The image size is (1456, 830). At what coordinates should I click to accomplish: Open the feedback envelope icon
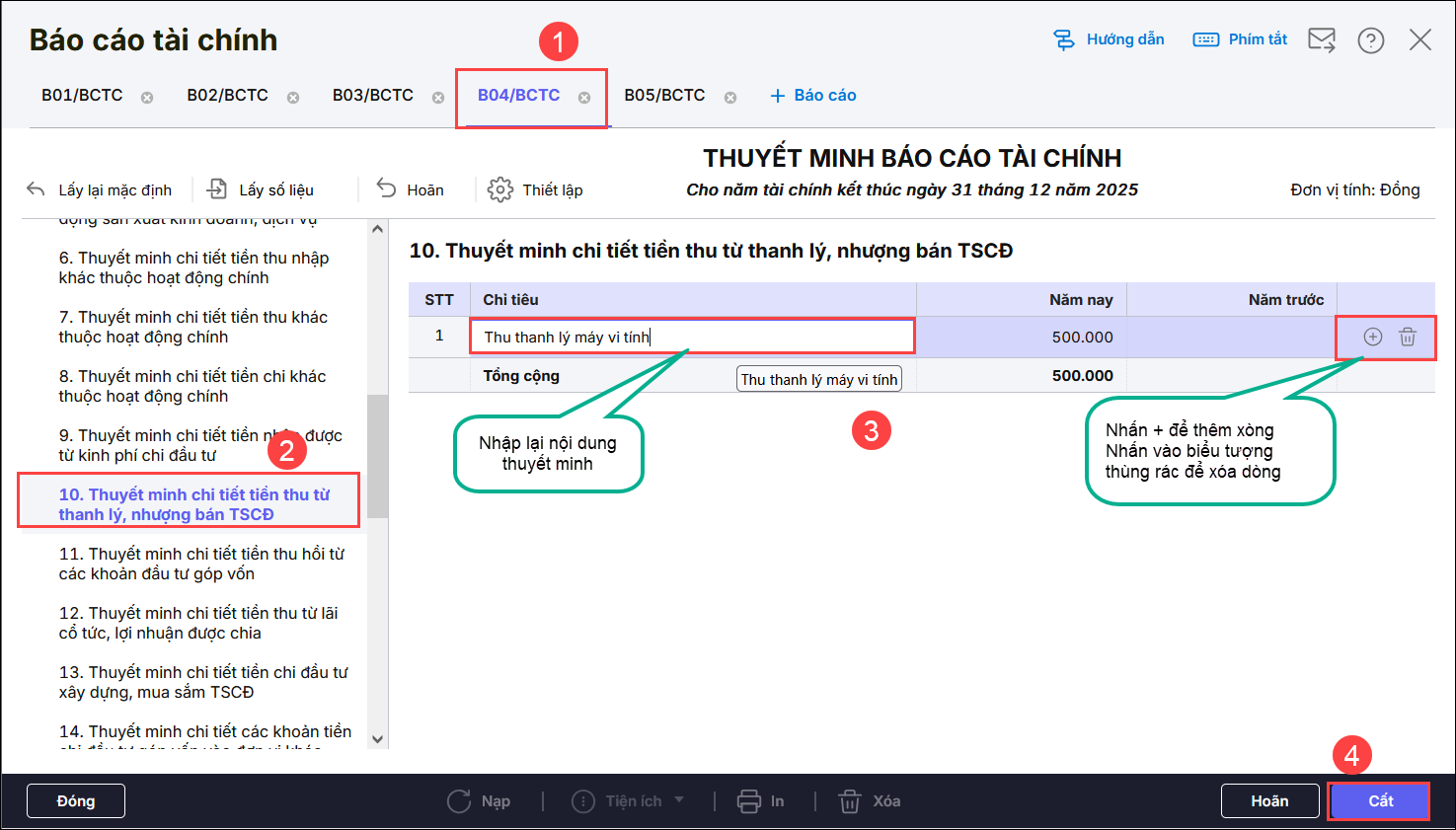(x=1321, y=39)
